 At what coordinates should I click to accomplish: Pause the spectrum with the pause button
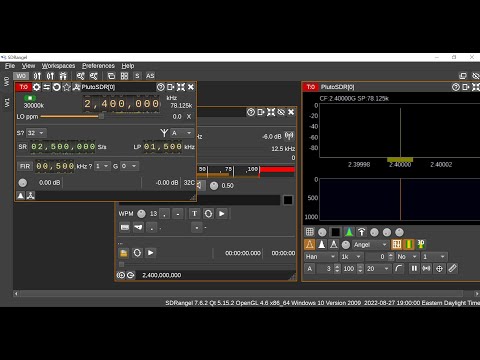(414, 268)
